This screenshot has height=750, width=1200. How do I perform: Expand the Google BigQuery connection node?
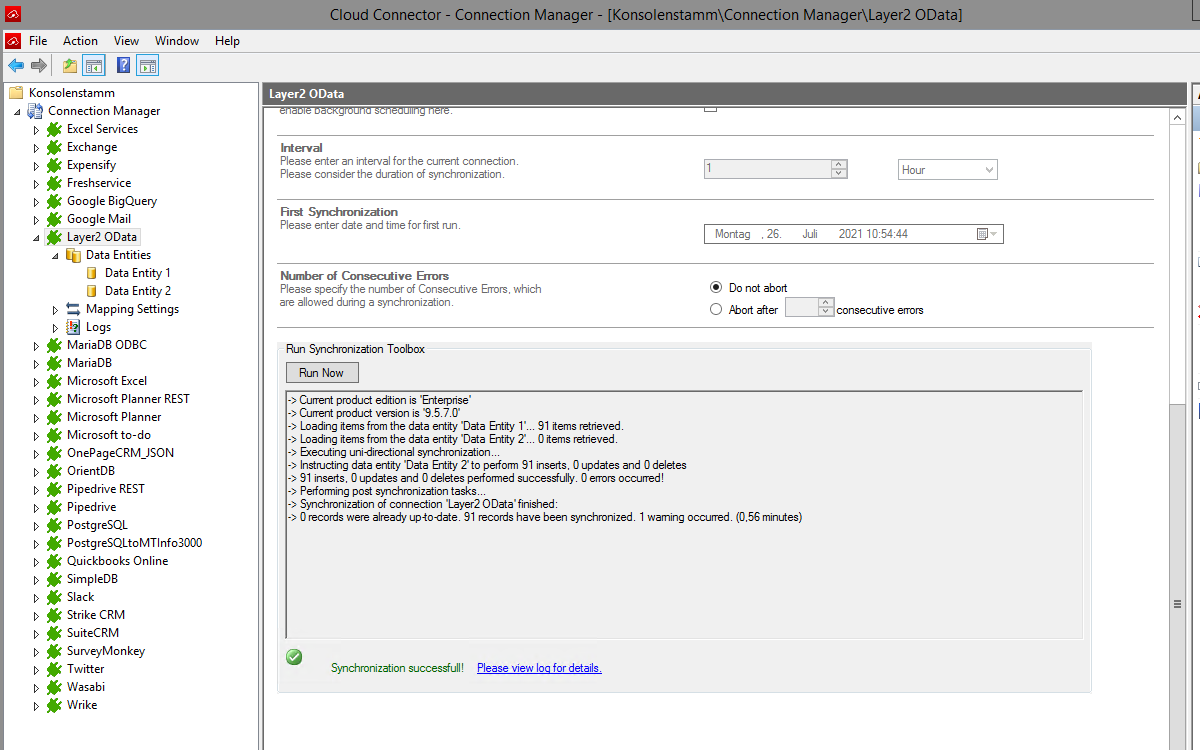(x=37, y=201)
